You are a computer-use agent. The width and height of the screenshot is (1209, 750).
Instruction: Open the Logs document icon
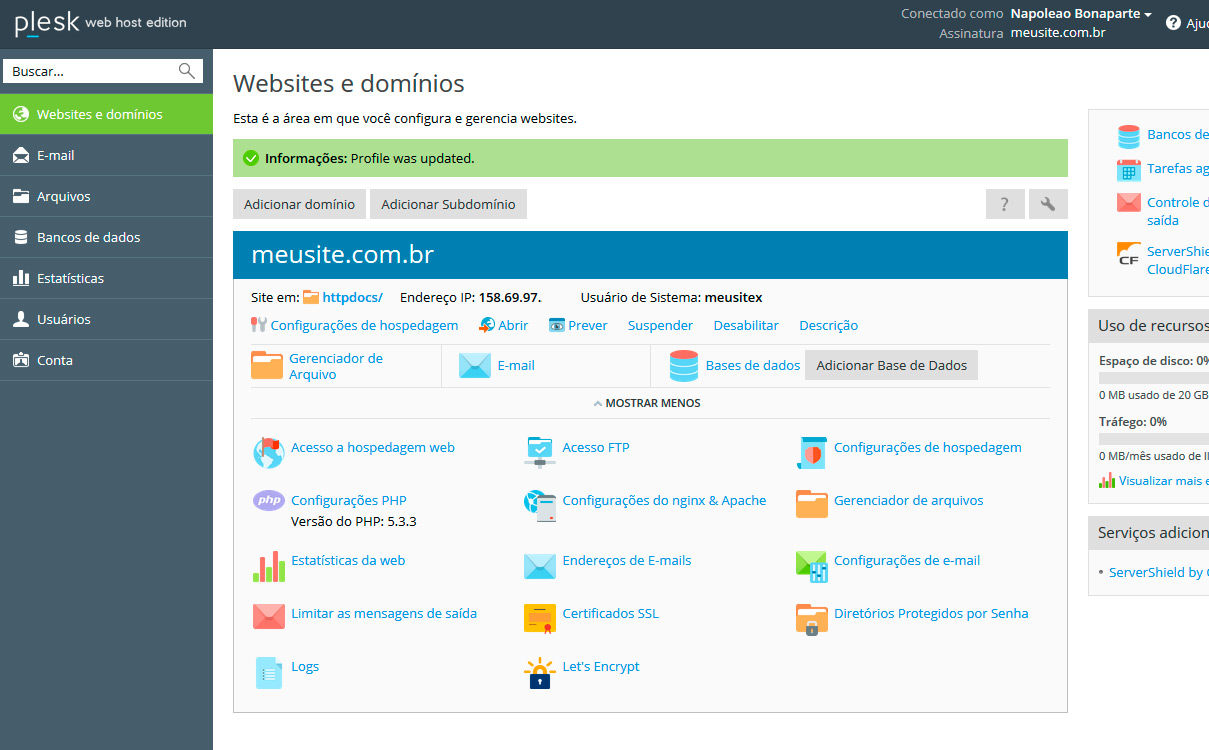pyautogui.click(x=268, y=672)
